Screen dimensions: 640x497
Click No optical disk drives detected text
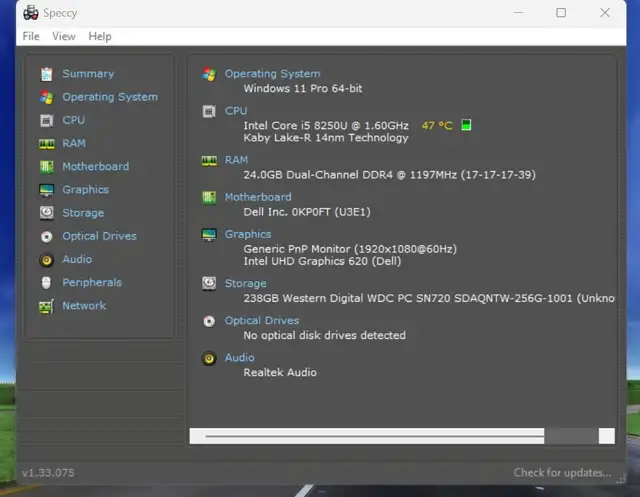[x=324, y=335]
